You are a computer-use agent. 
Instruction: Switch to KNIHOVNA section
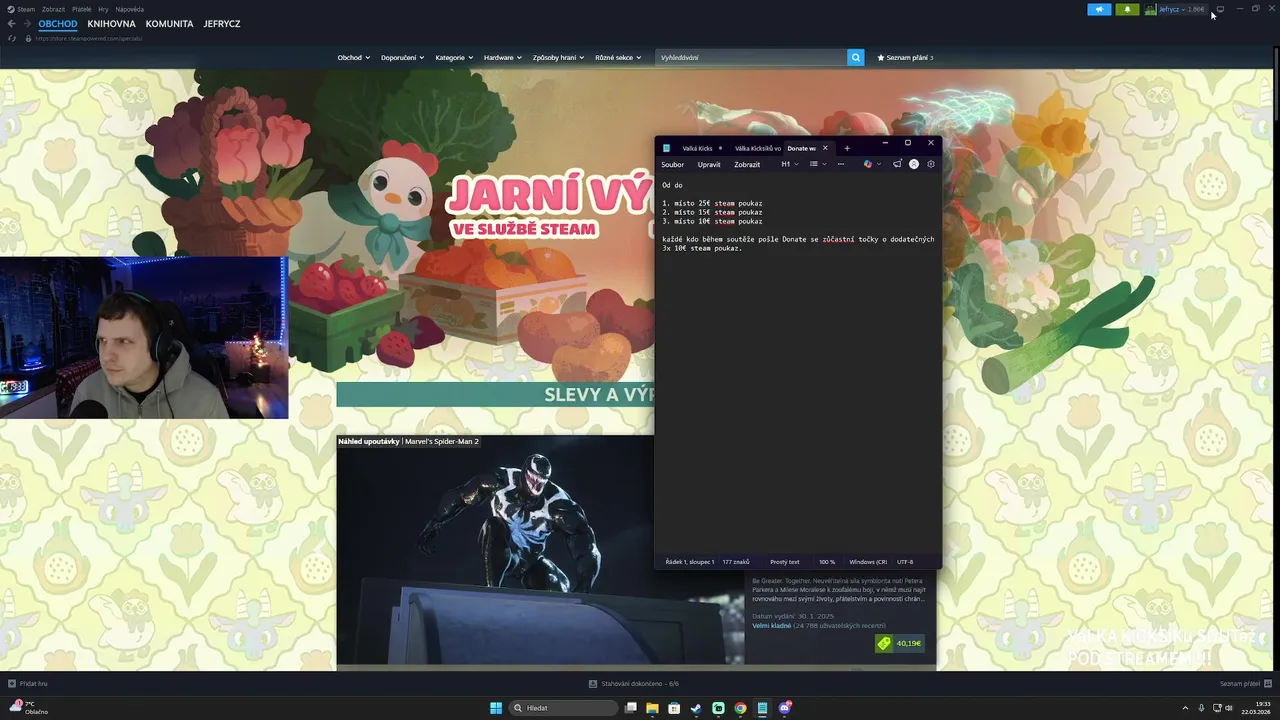111,23
